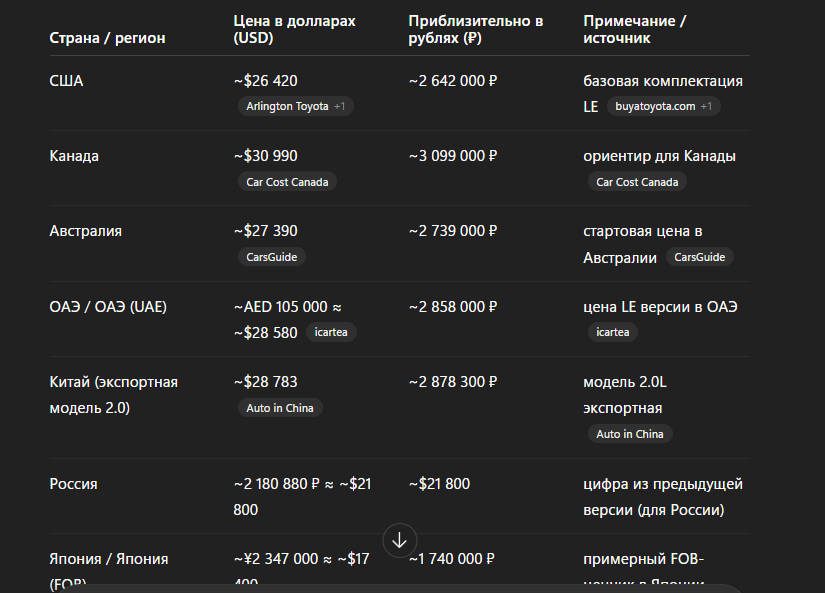Select the ~$26 420 price for США
The image size is (825, 593).
(x=266, y=81)
